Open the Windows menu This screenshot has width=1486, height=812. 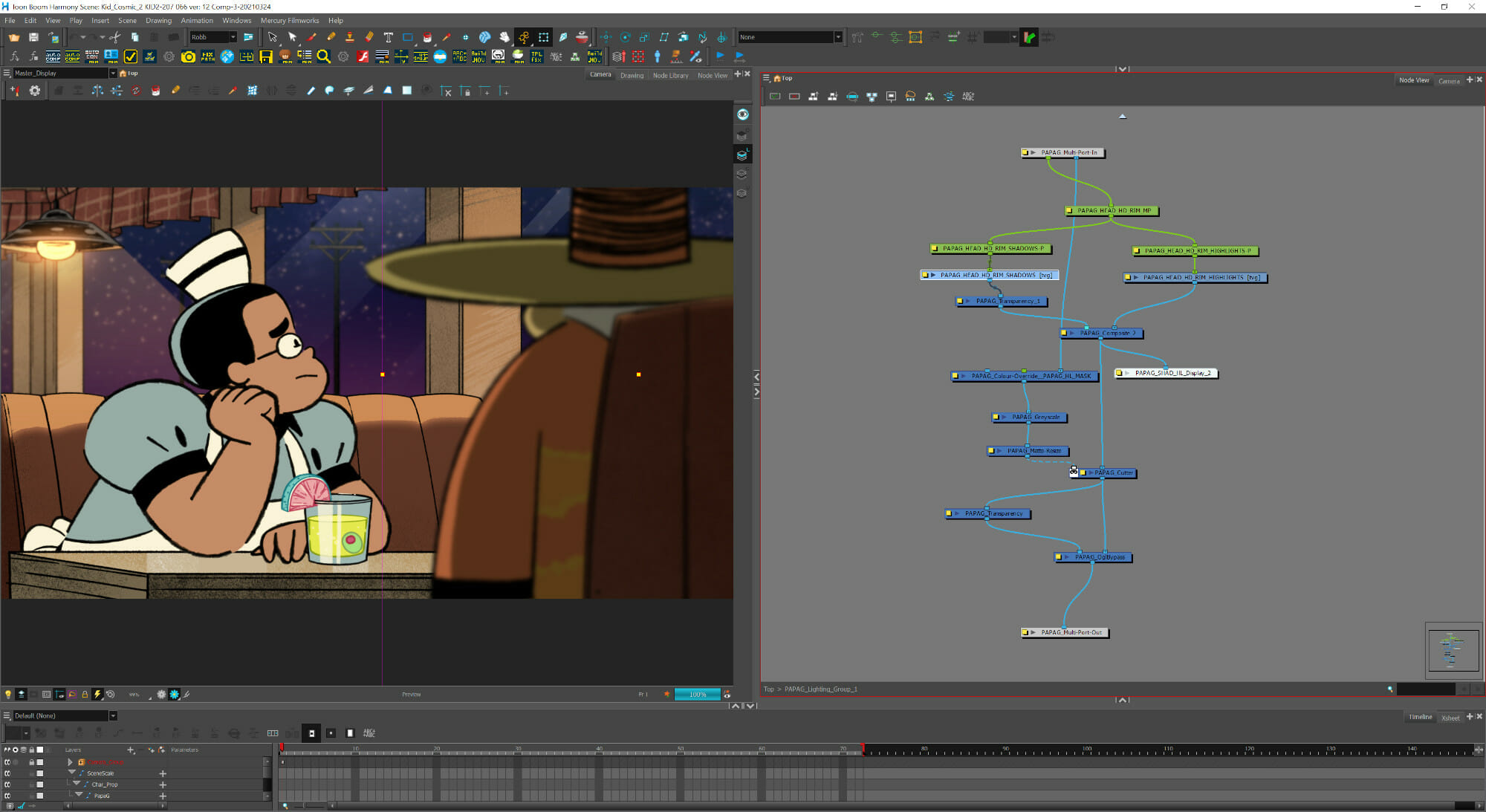pyautogui.click(x=236, y=20)
